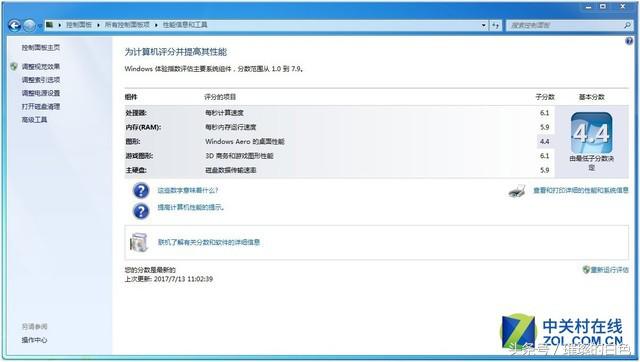Click the highlighted 4.4 subscore for 图形
The height and width of the screenshot is (362, 640).
coord(544,142)
